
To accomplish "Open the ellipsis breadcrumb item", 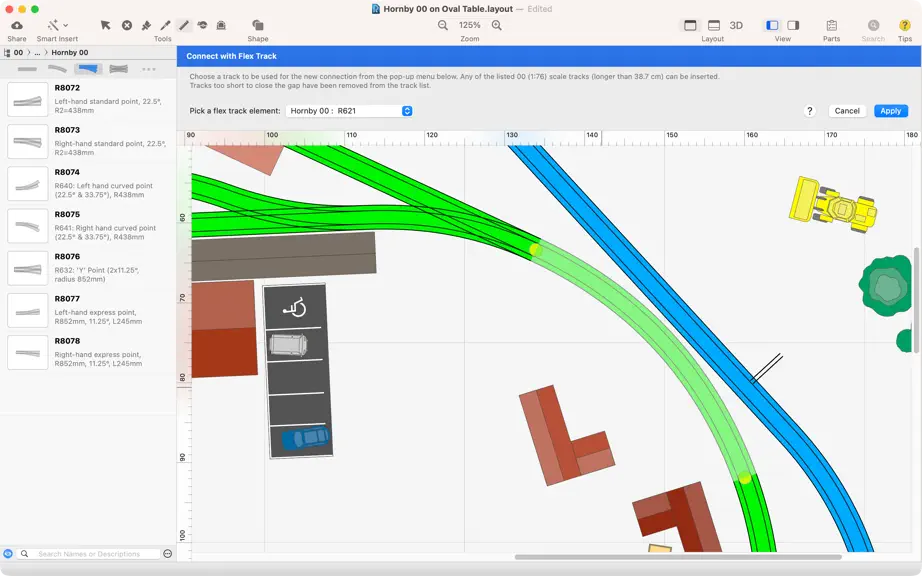I will point(38,52).
